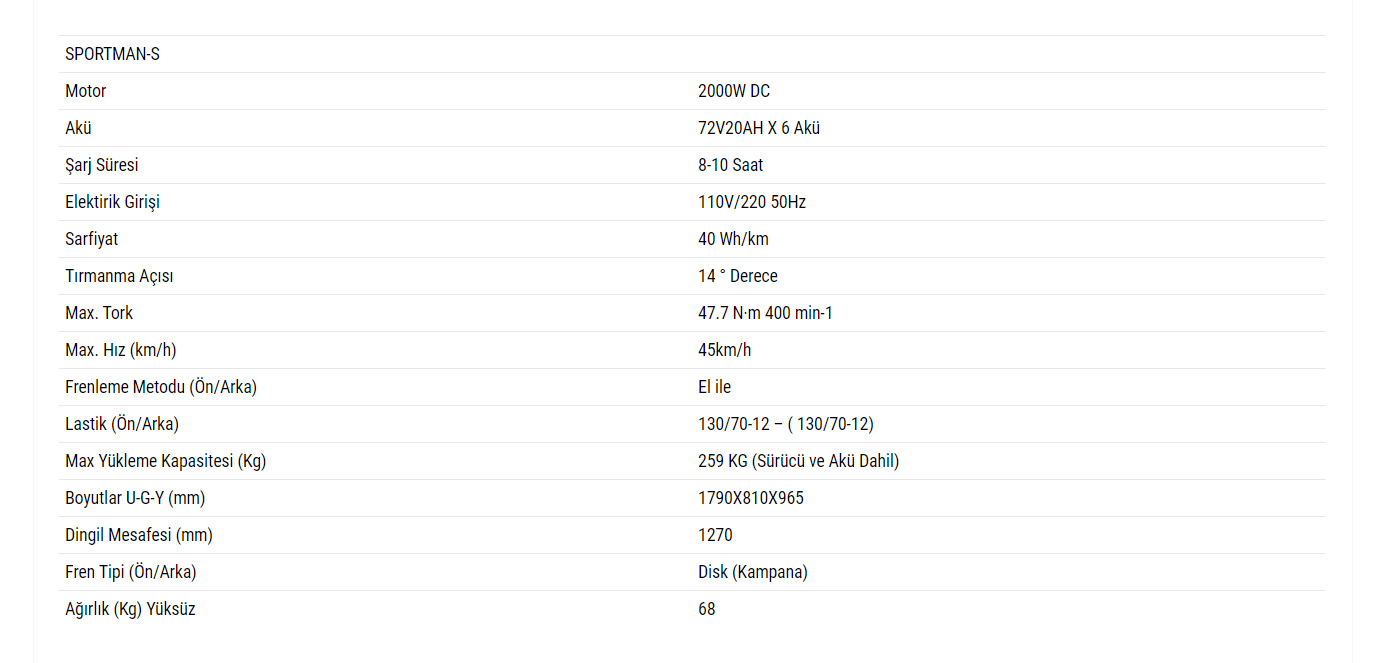Select the 130/70-12 tire size value
1381x663 pixels.
pos(786,424)
